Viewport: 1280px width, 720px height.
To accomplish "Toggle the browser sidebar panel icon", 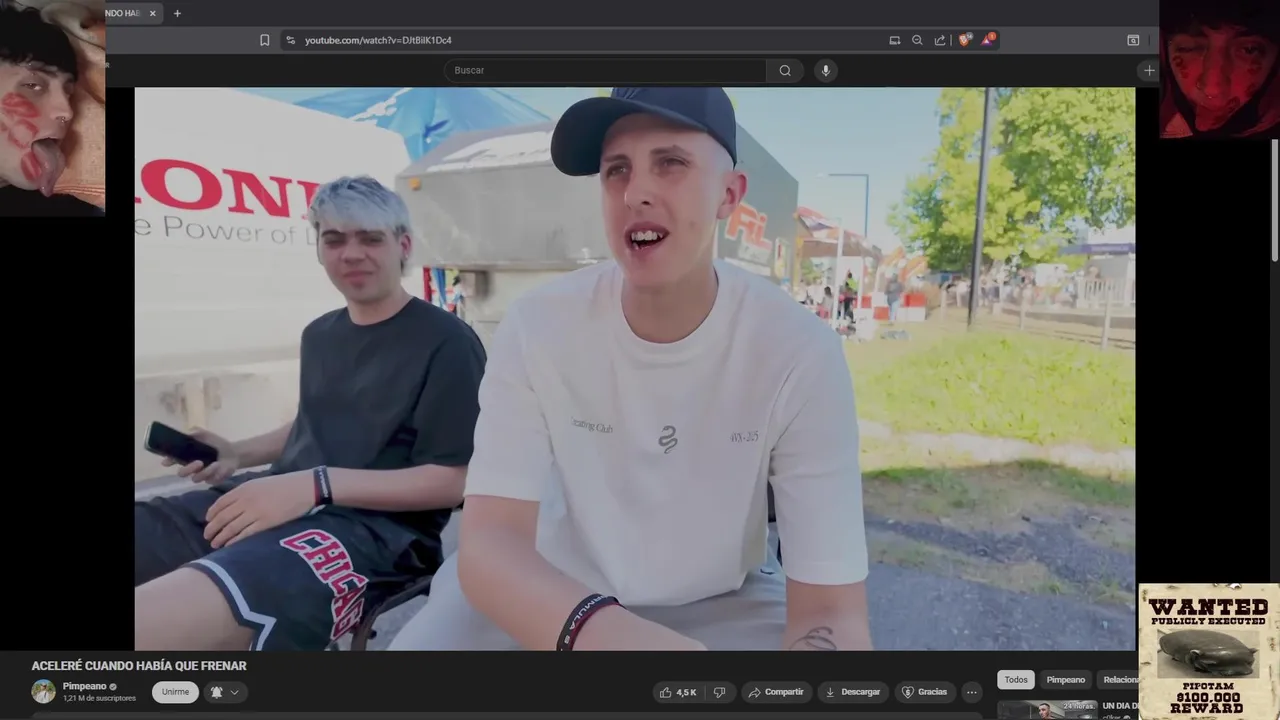I will pyautogui.click(x=1133, y=40).
